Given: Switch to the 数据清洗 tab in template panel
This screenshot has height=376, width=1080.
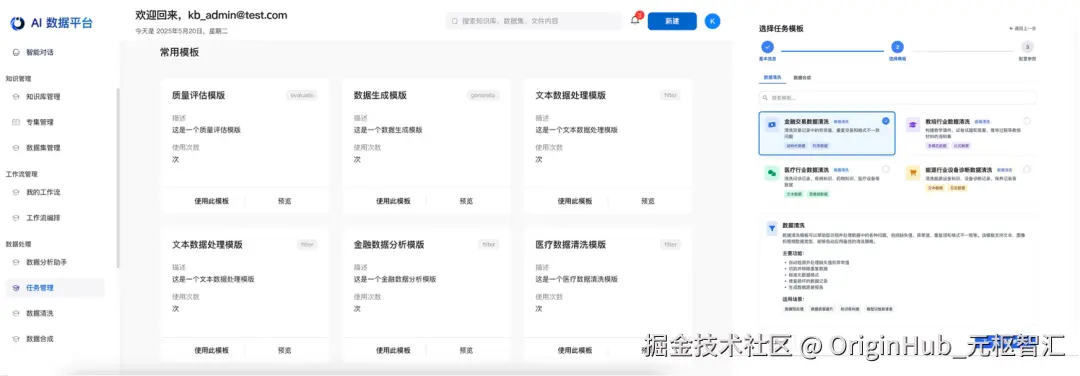Looking at the screenshot, I should (771, 79).
